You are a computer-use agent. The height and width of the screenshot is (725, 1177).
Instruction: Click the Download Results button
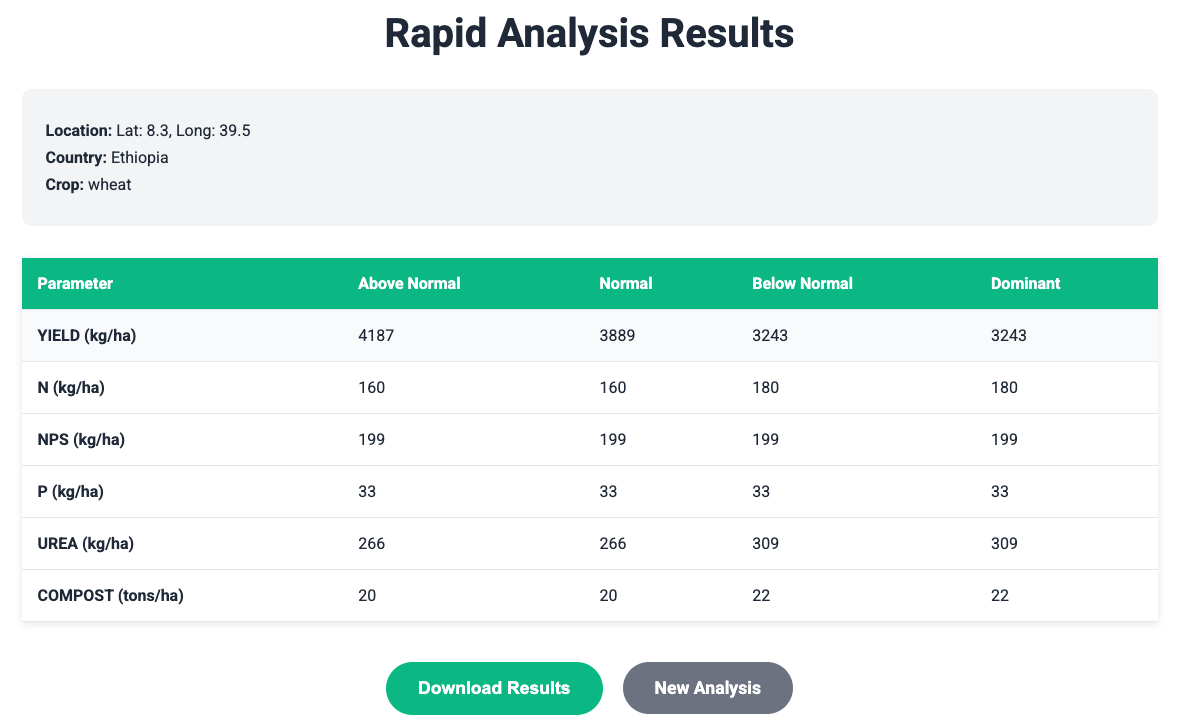[494, 688]
